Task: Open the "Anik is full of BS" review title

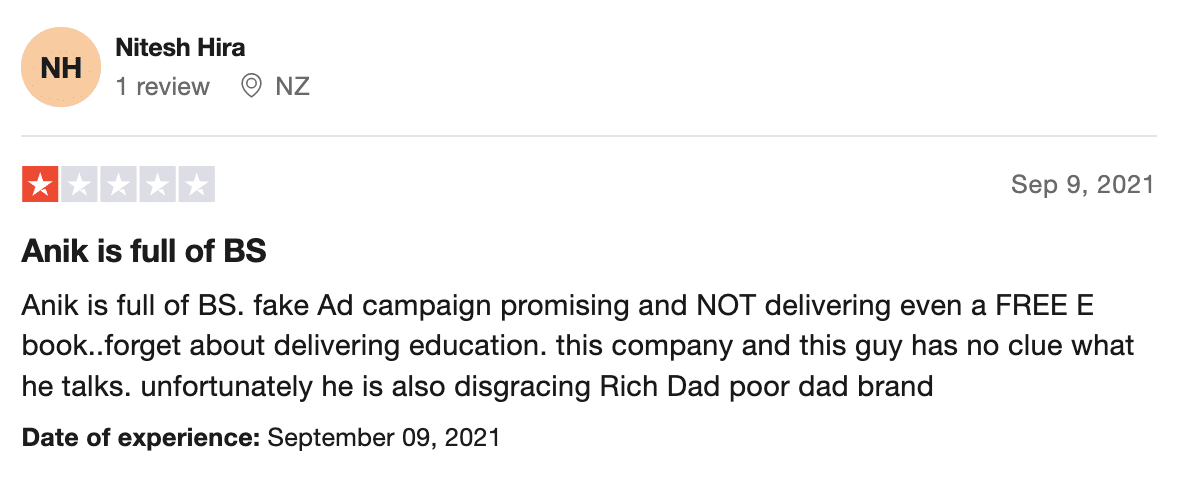Action: pos(144,251)
